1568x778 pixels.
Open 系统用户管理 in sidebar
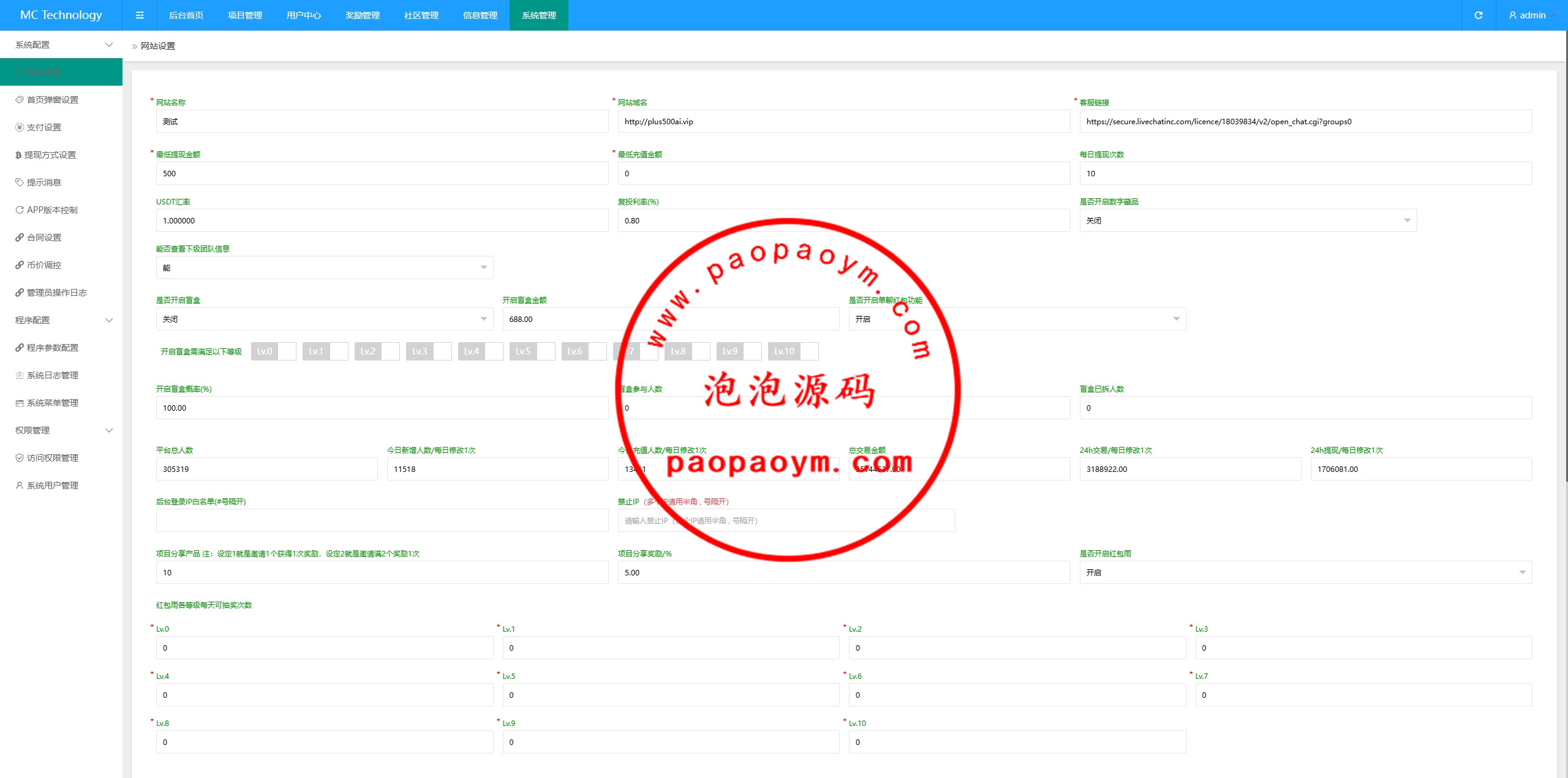61,485
